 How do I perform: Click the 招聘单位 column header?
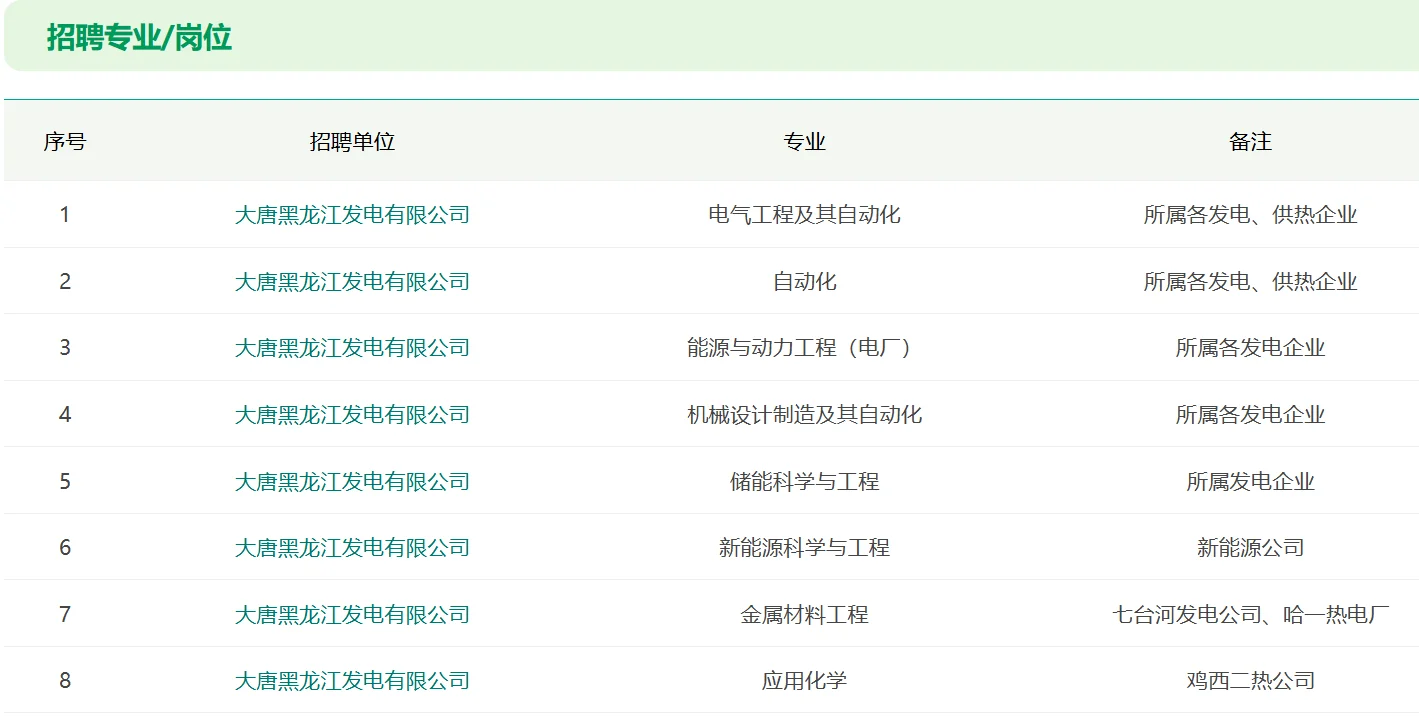(x=352, y=142)
